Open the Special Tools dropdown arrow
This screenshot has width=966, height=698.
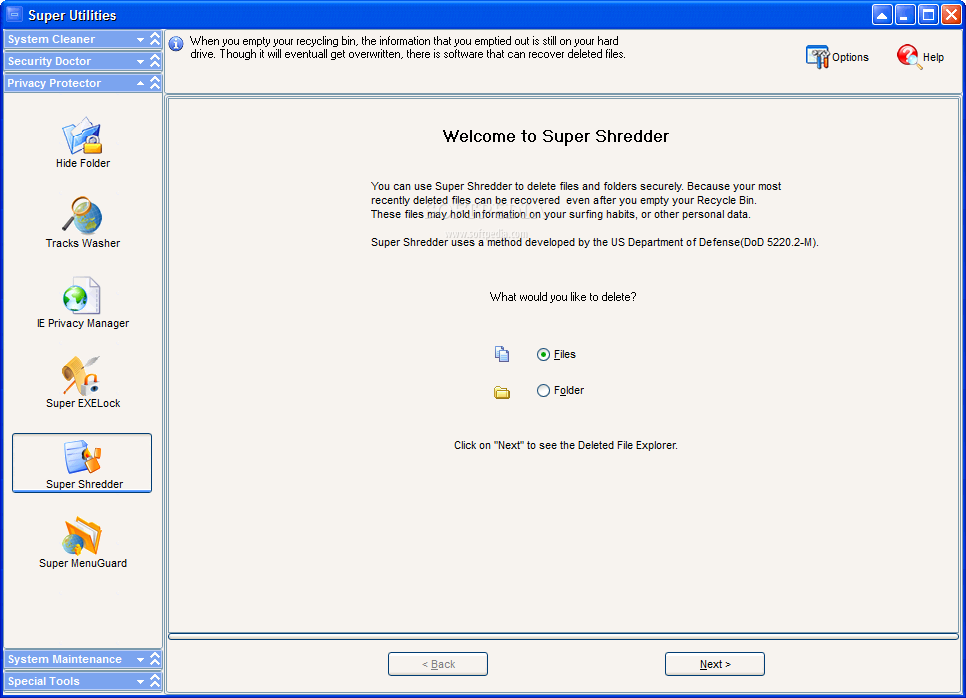[140, 682]
